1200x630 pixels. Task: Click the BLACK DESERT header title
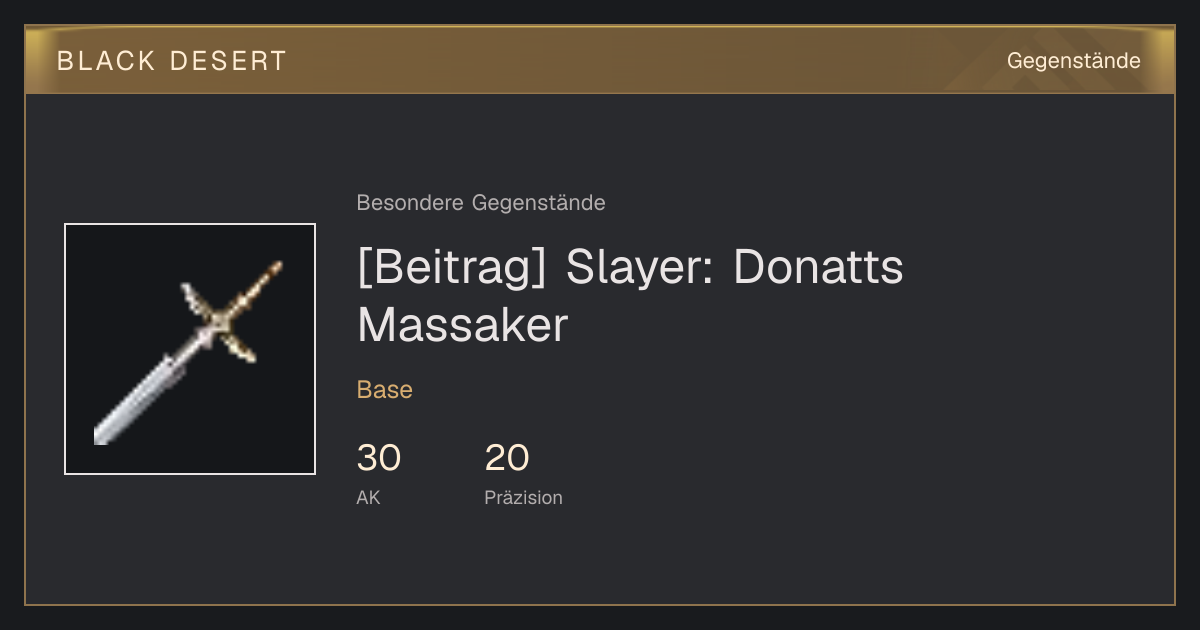pyautogui.click(x=172, y=61)
